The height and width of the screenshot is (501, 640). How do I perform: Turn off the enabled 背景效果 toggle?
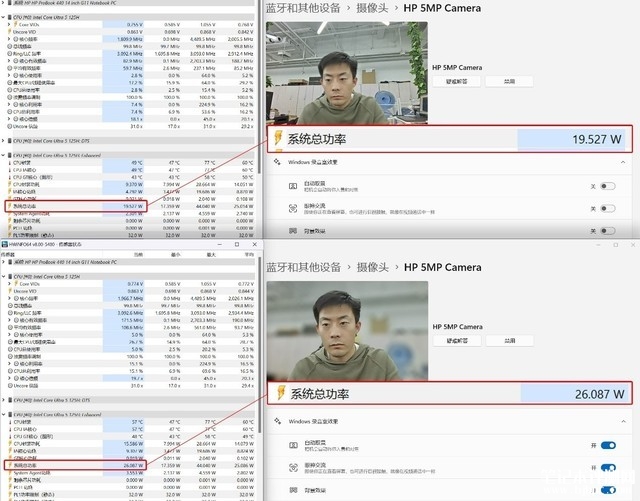pyautogui.click(x=608, y=490)
